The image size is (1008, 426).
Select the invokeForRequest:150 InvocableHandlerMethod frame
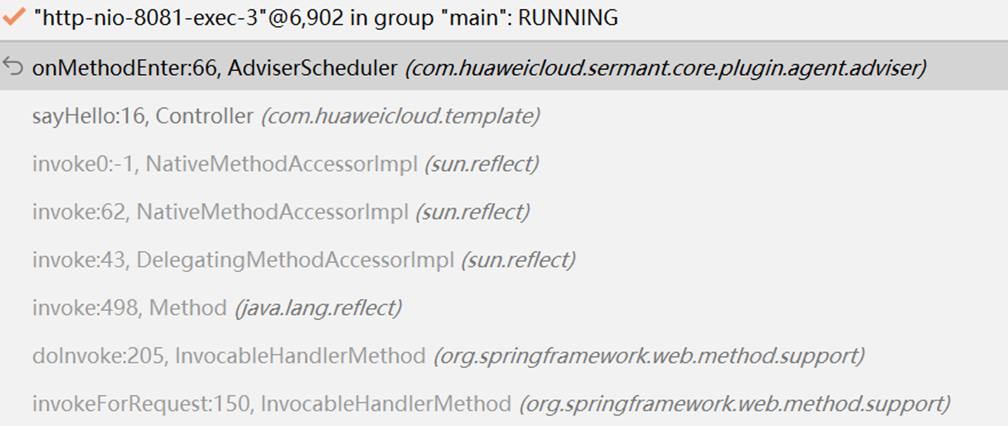coord(271,404)
